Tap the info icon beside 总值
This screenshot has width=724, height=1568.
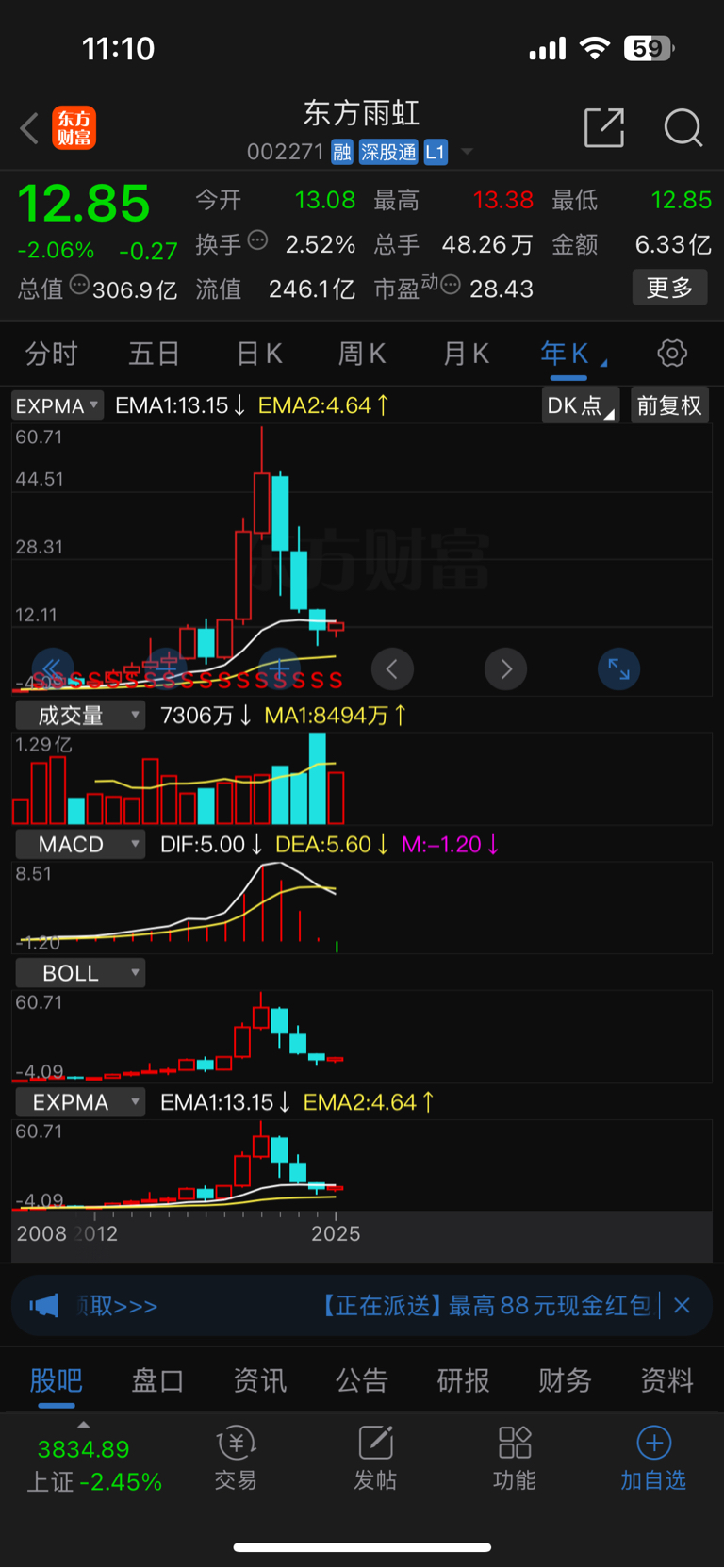pyautogui.click(x=80, y=285)
